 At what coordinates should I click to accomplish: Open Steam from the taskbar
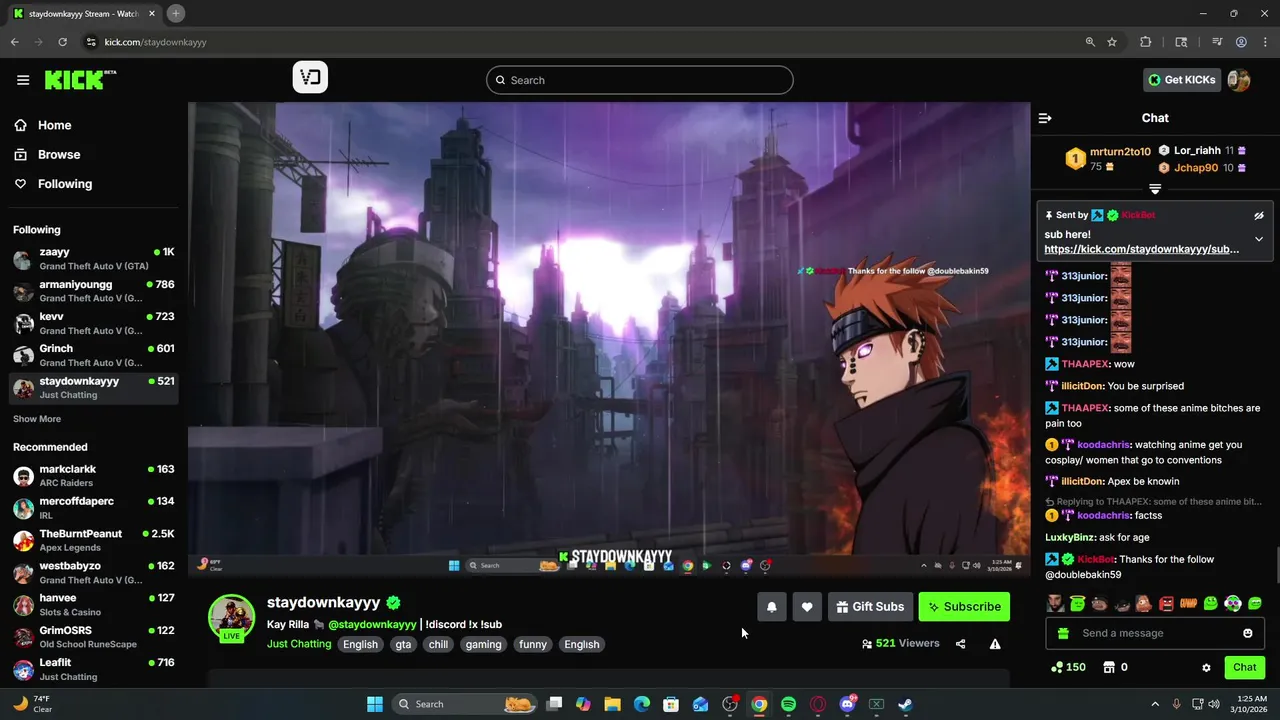click(x=905, y=704)
